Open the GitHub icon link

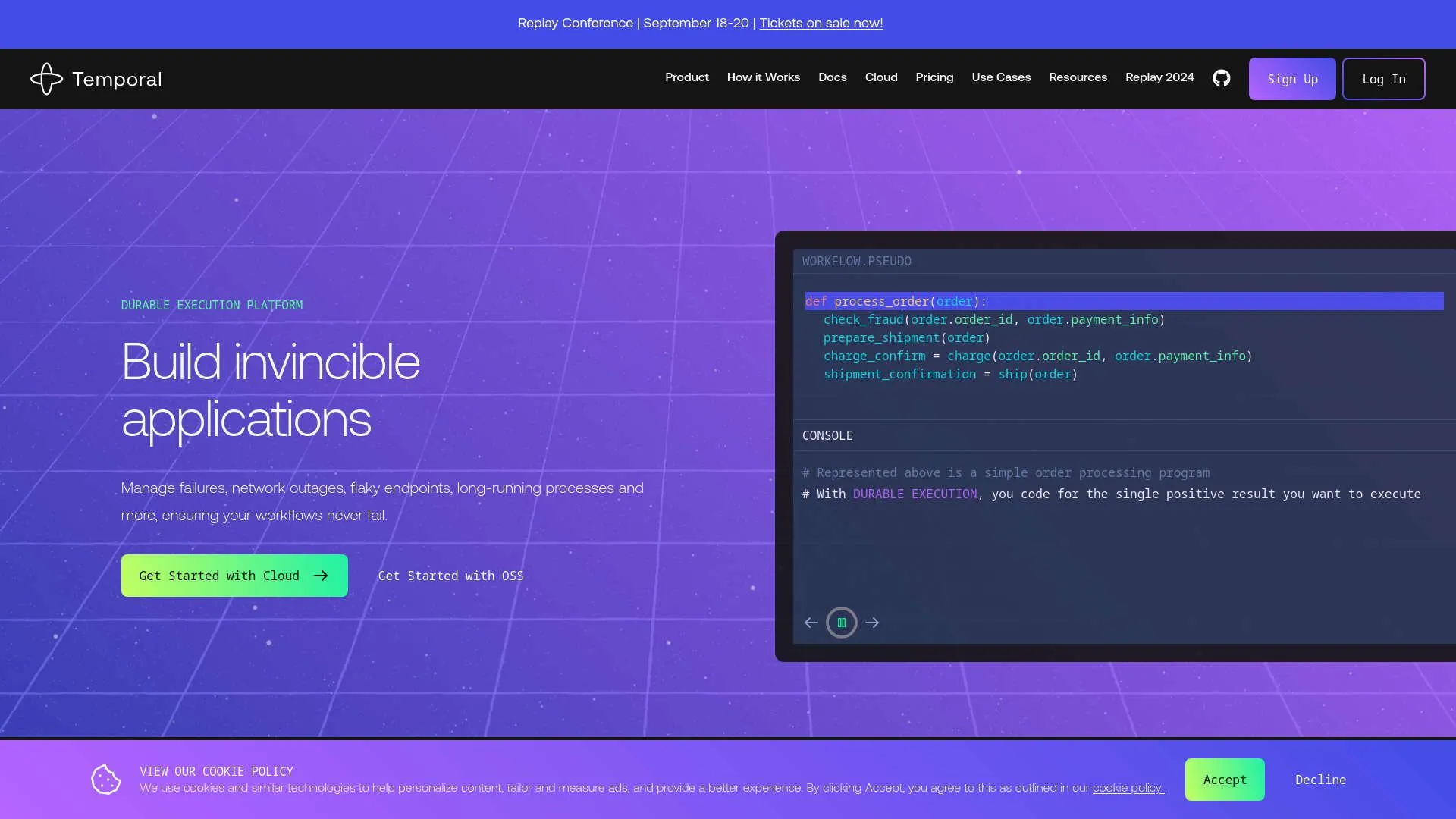[x=1221, y=78]
